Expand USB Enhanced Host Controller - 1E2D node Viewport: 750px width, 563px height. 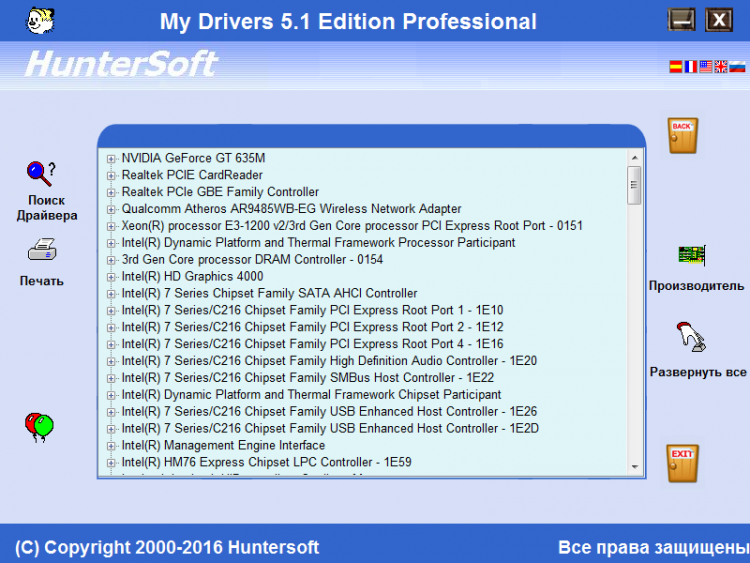tap(111, 429)
